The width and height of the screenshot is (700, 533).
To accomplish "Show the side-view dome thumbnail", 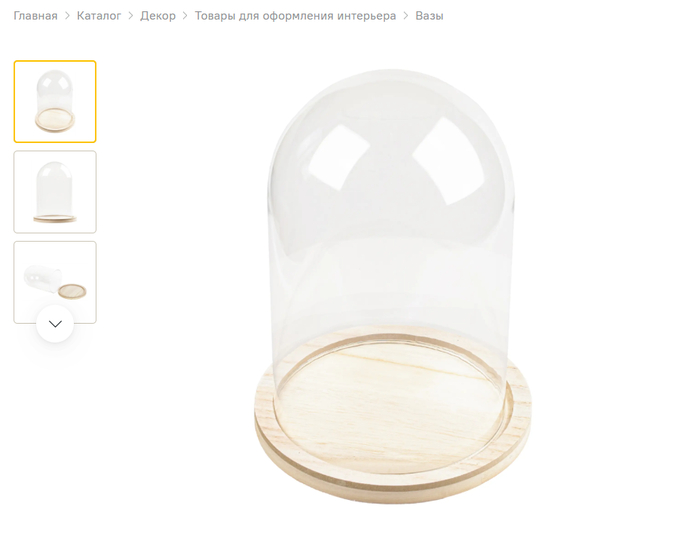I will [x=55, y=192].
